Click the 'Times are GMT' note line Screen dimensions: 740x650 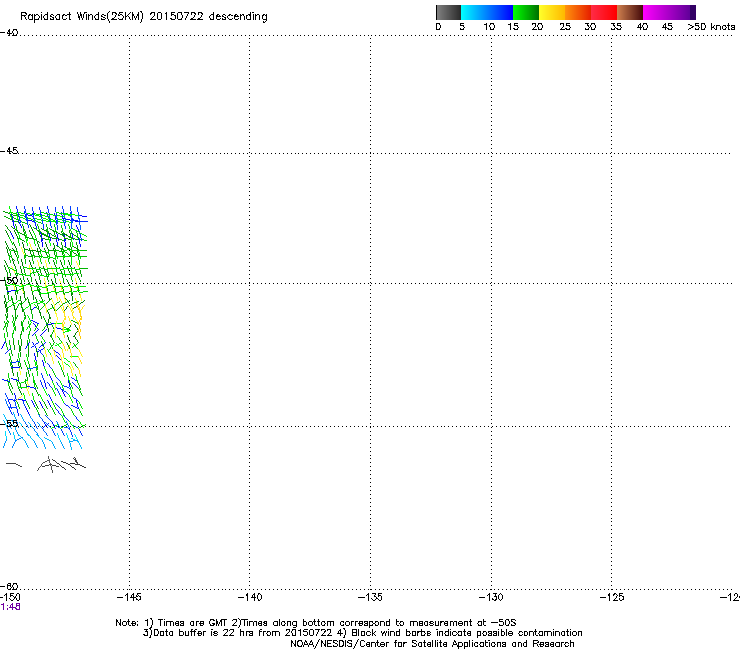[x=316, y=623]
